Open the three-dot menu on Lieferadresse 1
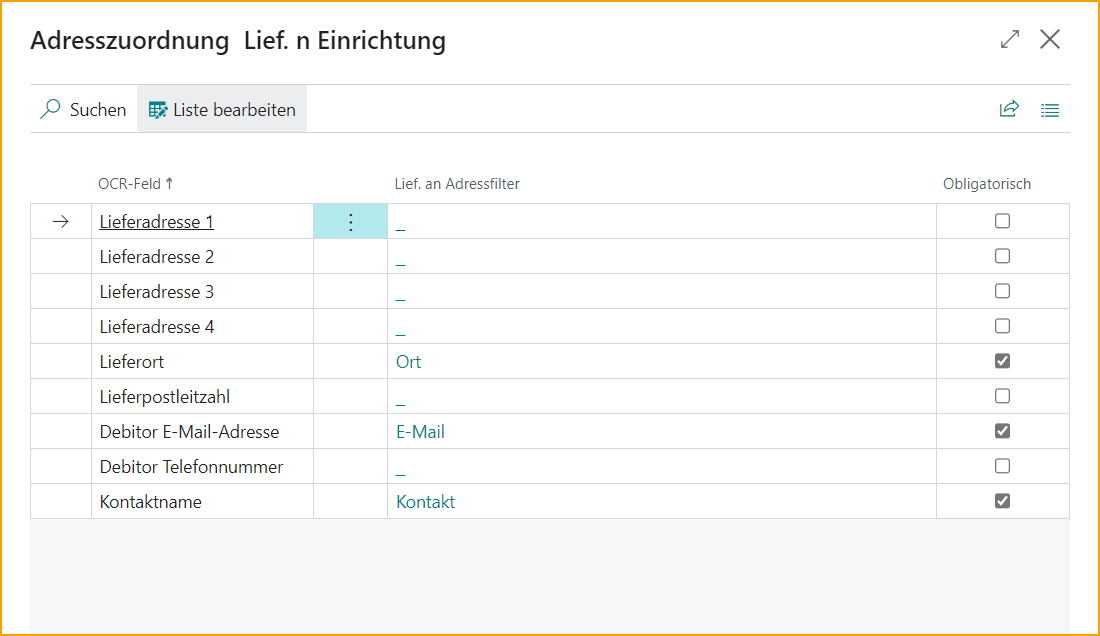 (350, 221)
